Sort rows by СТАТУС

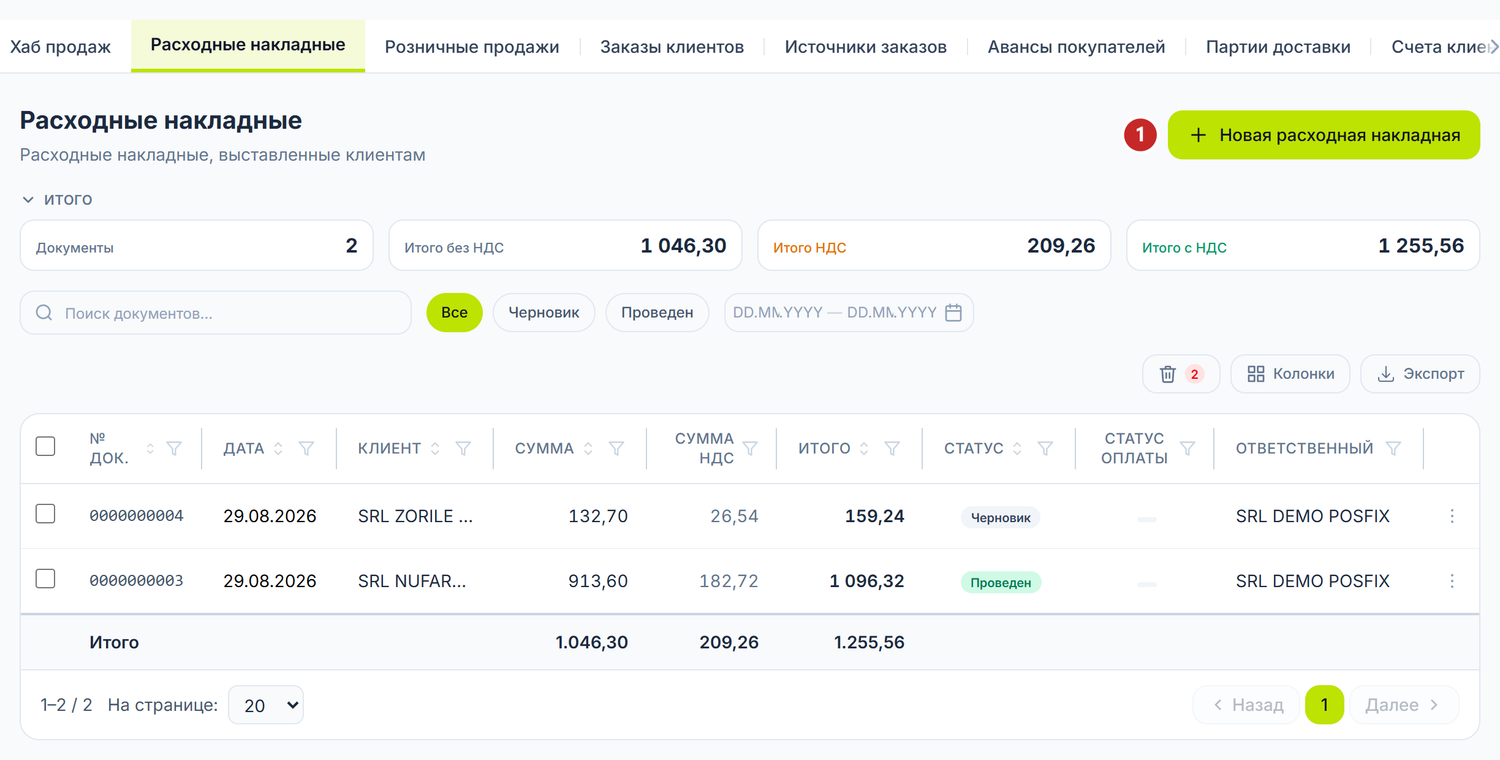1017,449
